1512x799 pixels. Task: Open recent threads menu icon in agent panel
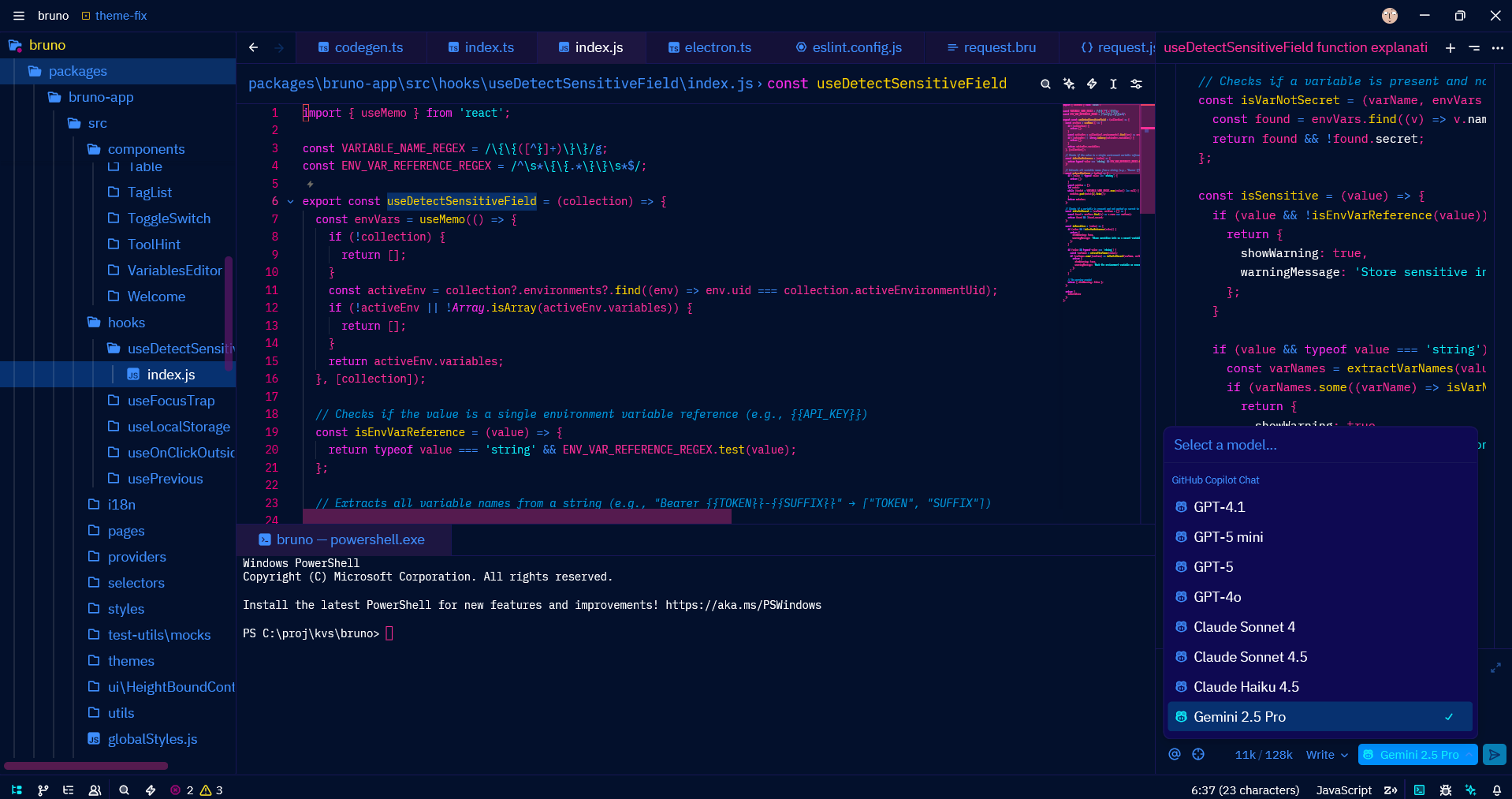click(1473, 47)
